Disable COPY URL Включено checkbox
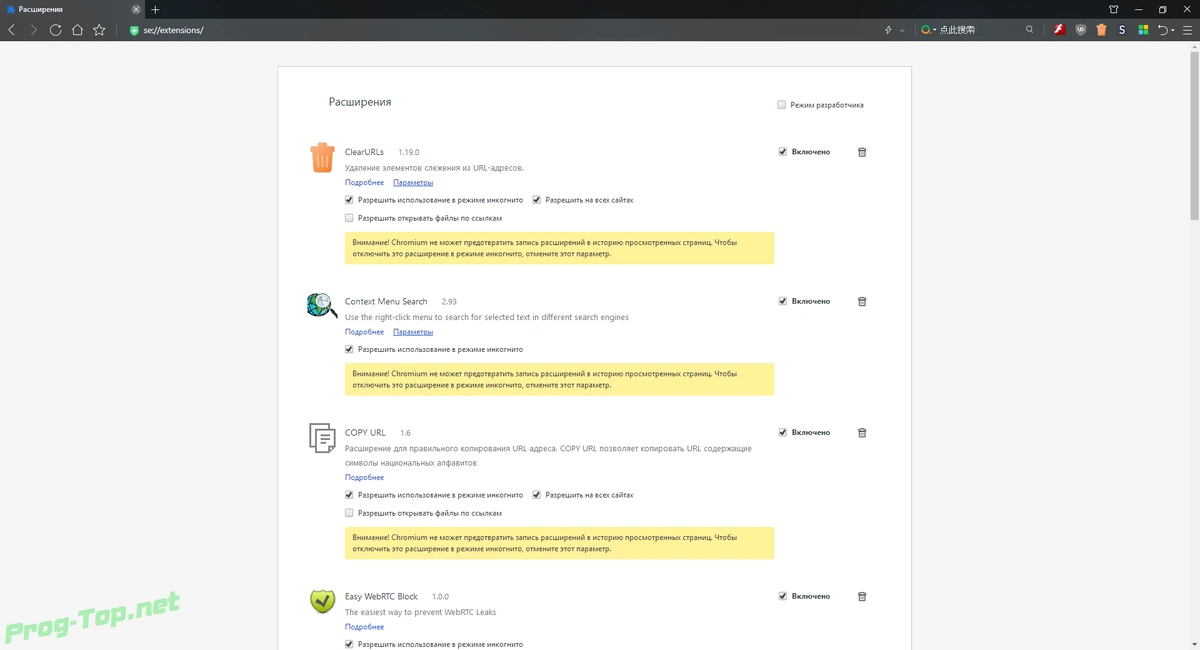 pyautogui.click(x=783, y=432)
